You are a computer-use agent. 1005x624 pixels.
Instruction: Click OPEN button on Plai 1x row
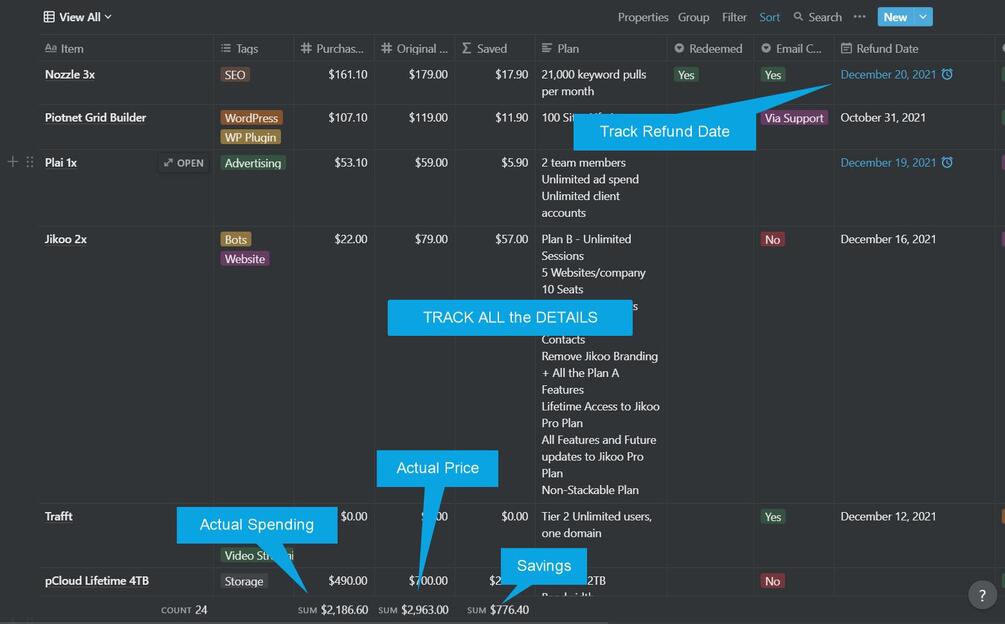pyautogui.click(x=184, y=163)
